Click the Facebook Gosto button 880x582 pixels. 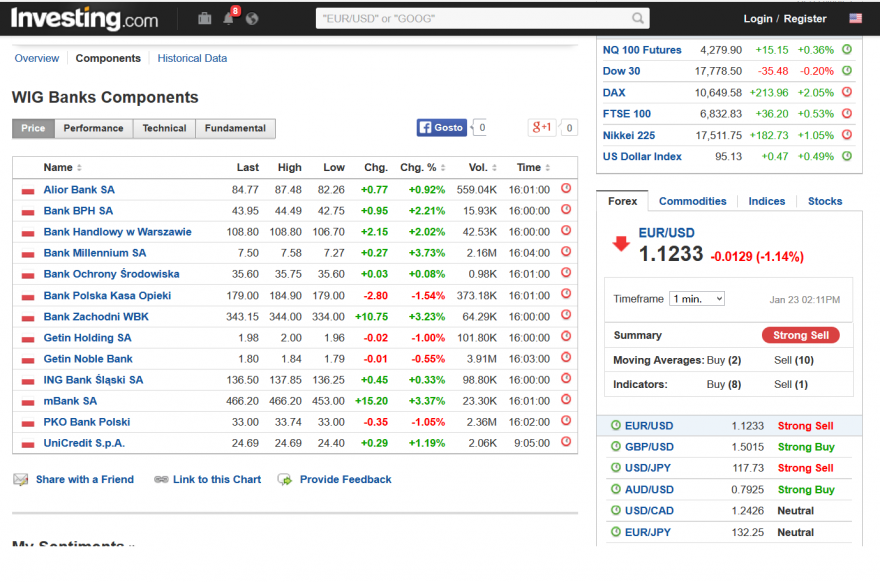[x=442, y=127]
